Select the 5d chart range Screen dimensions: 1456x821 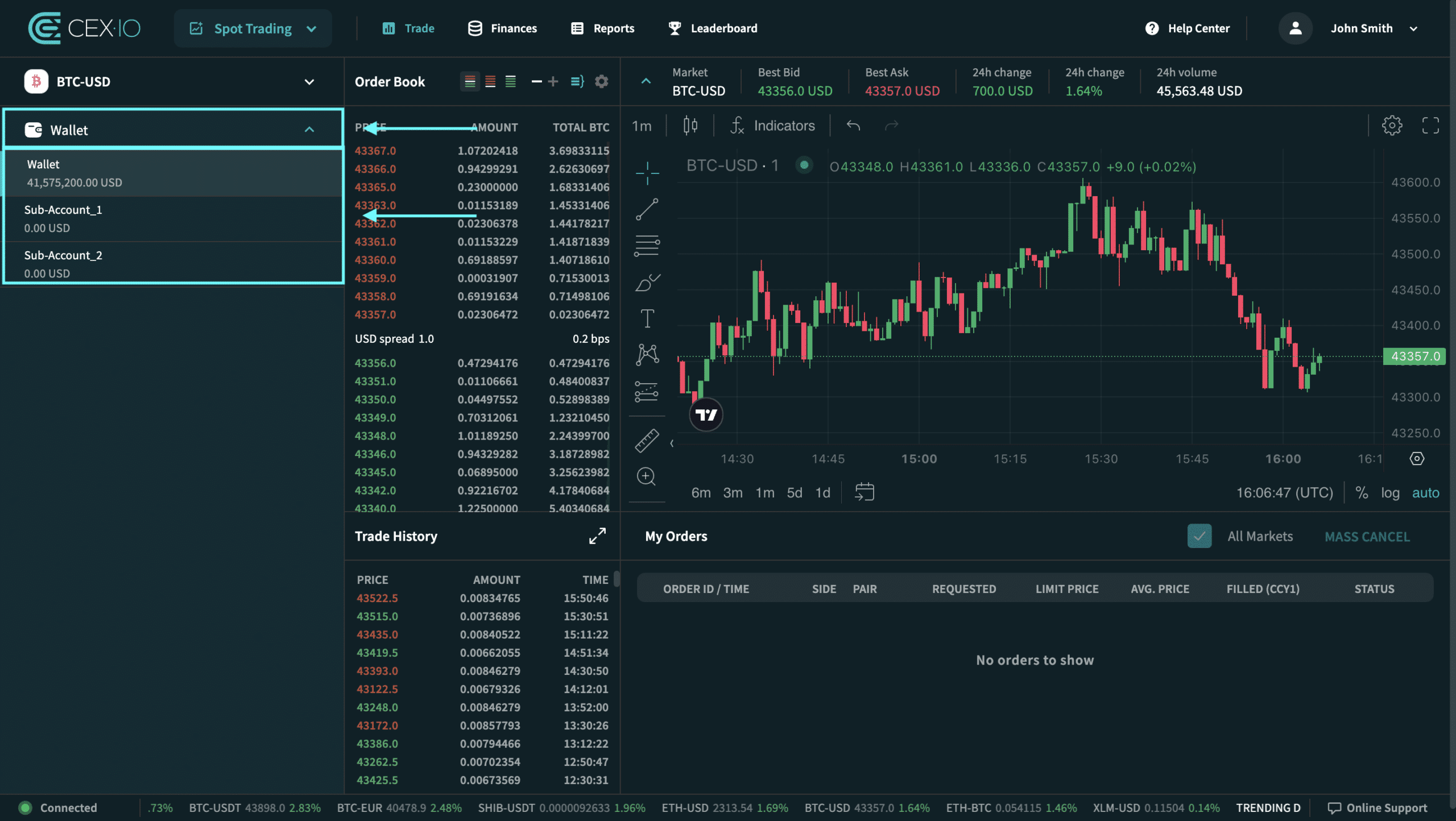pos(795,492)
